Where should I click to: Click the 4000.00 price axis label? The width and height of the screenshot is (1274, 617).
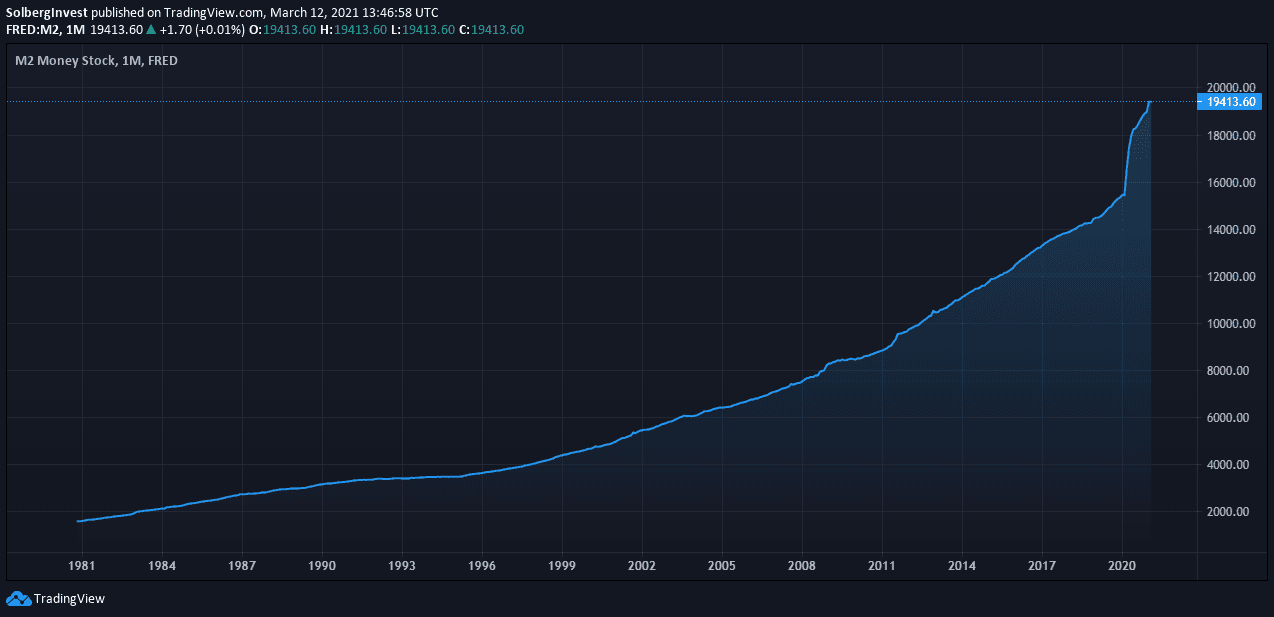click(x=1230, y=465)
